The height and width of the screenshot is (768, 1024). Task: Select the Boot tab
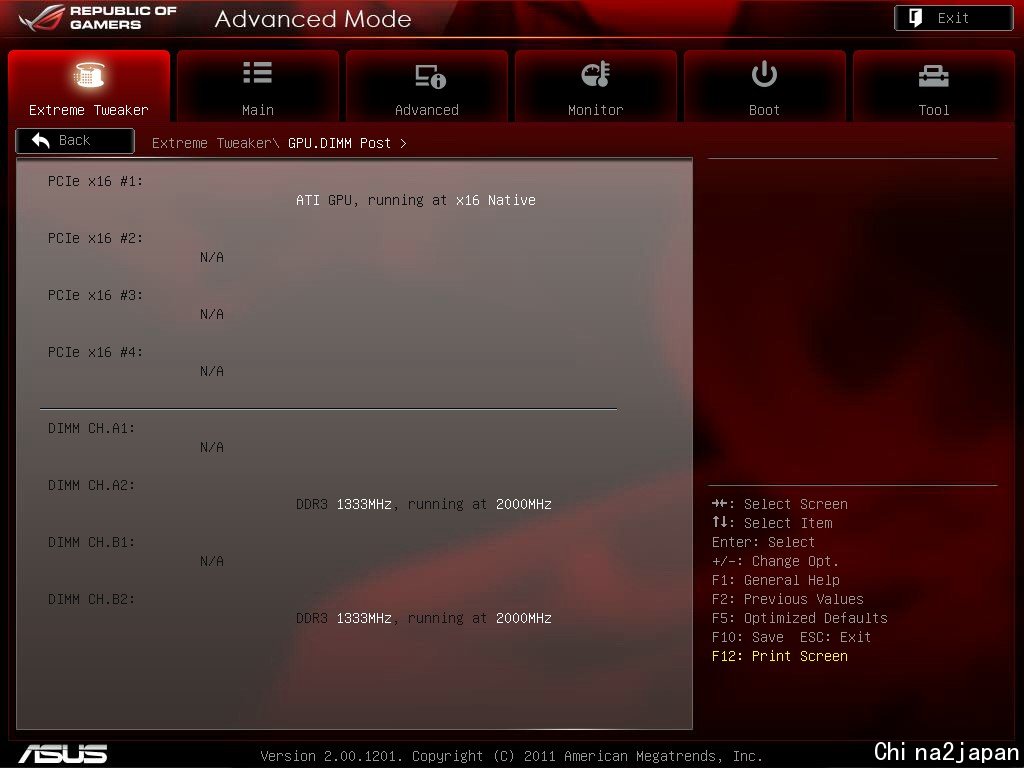coord(765,86)
